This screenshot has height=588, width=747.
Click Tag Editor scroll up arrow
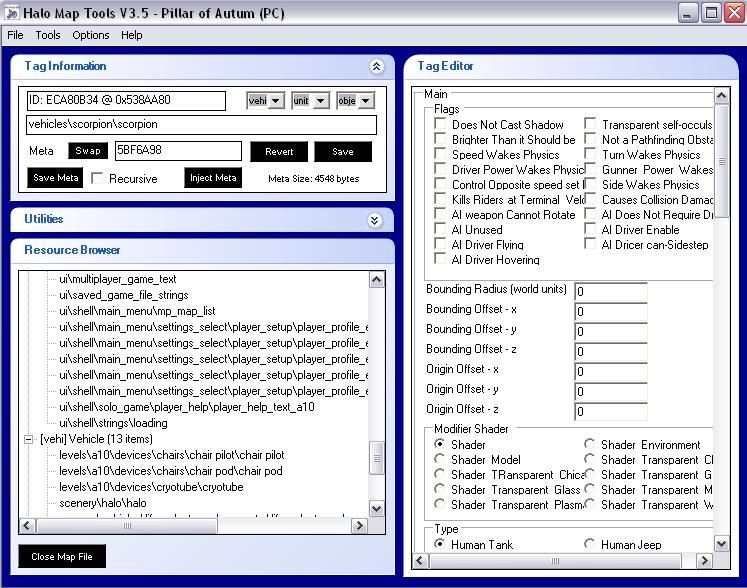[721, 96]
